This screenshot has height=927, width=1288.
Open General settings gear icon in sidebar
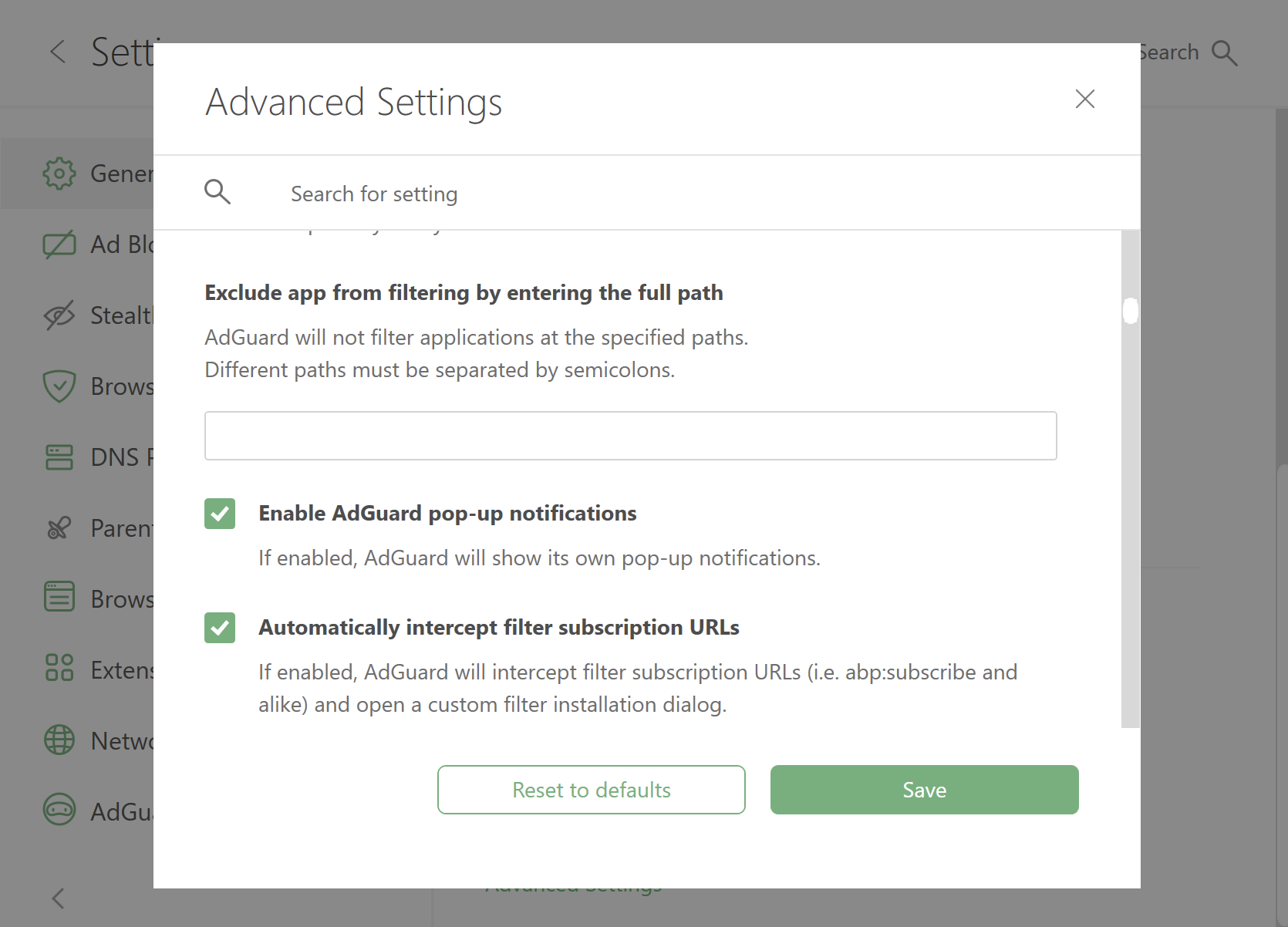(59, 174)
